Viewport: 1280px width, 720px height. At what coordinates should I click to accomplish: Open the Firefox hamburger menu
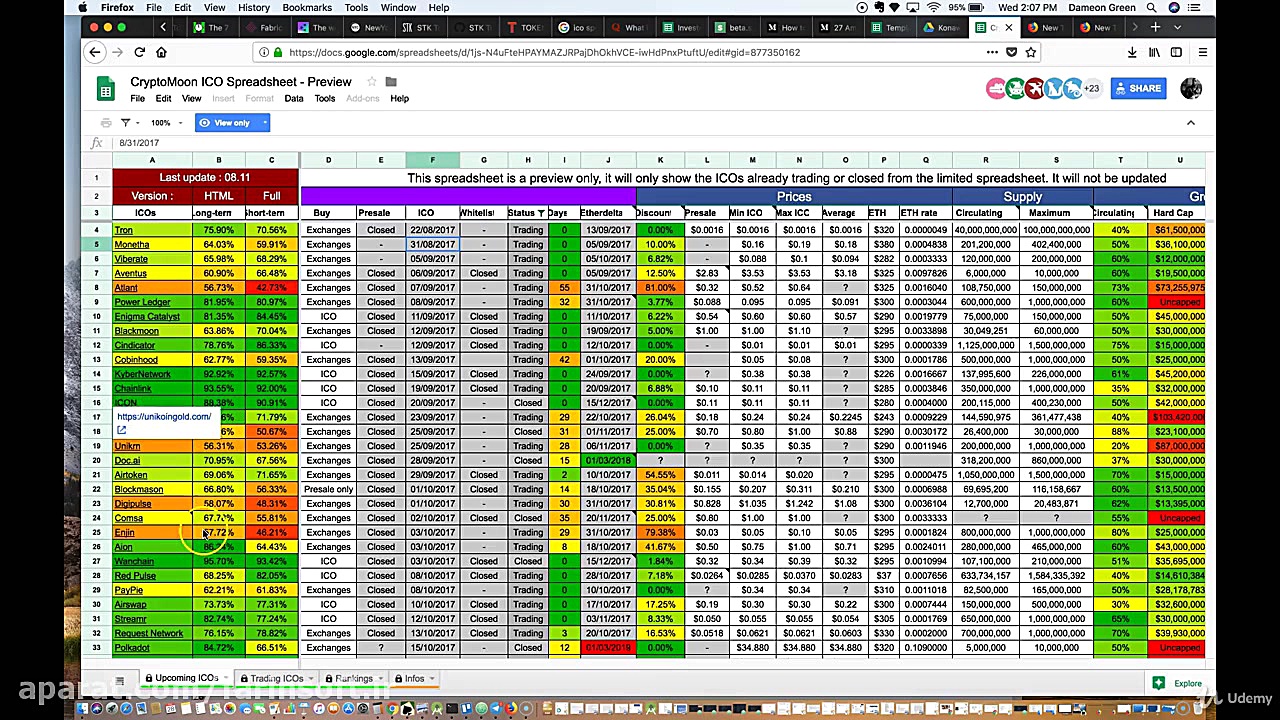(1202, 52)
